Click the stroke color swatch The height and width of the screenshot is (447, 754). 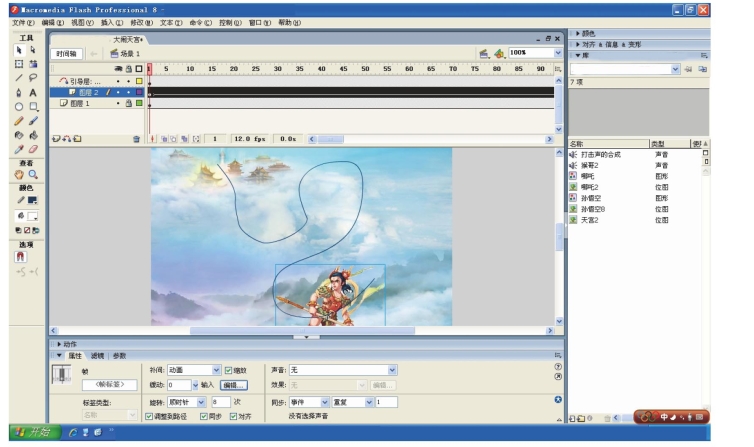pyautogui.click(x=32, y=200)
